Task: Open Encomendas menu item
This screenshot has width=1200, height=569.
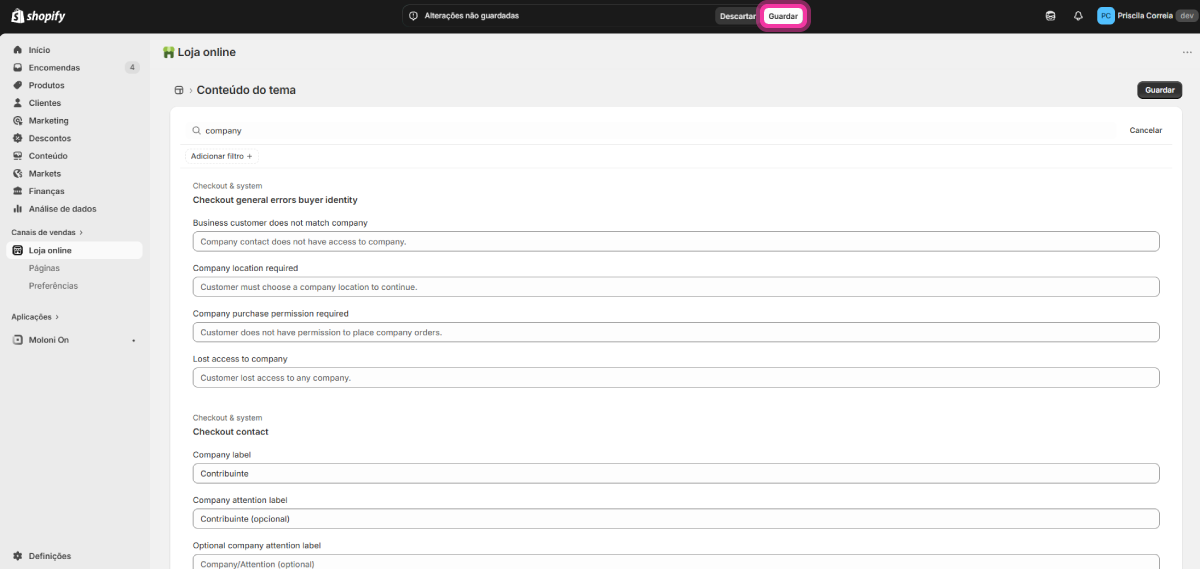Action: (54, 68)
